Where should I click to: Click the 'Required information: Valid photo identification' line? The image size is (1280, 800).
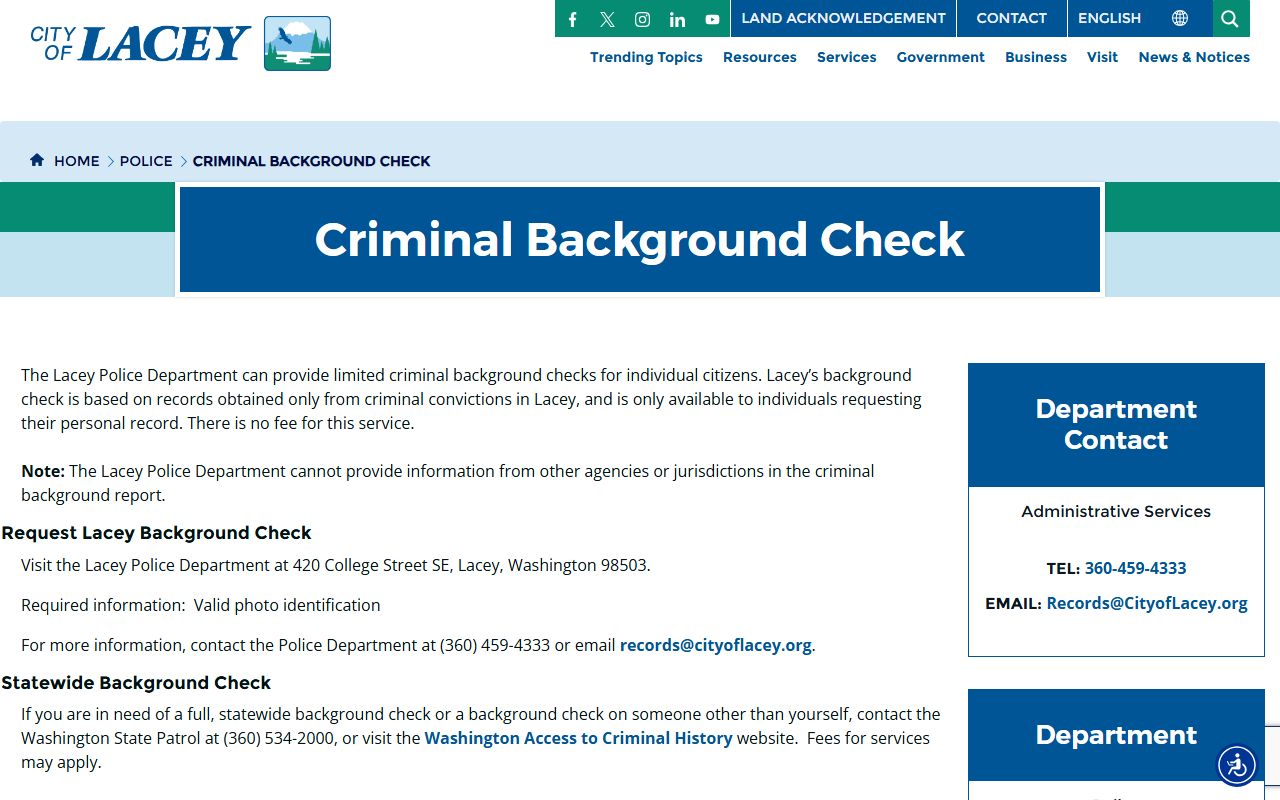click(x=201, y=605)
